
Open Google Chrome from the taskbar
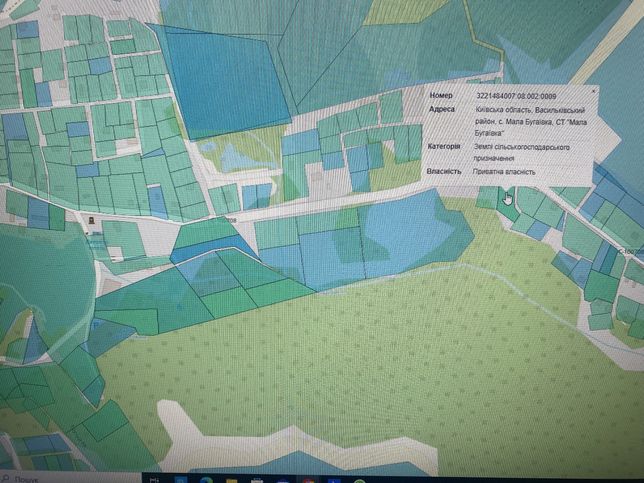[x=309, y=480]
